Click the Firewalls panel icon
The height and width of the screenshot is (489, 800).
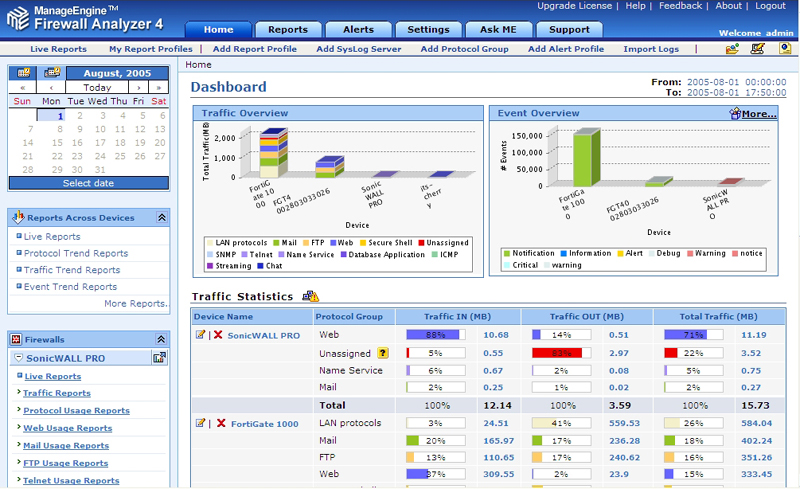[16, 339]
